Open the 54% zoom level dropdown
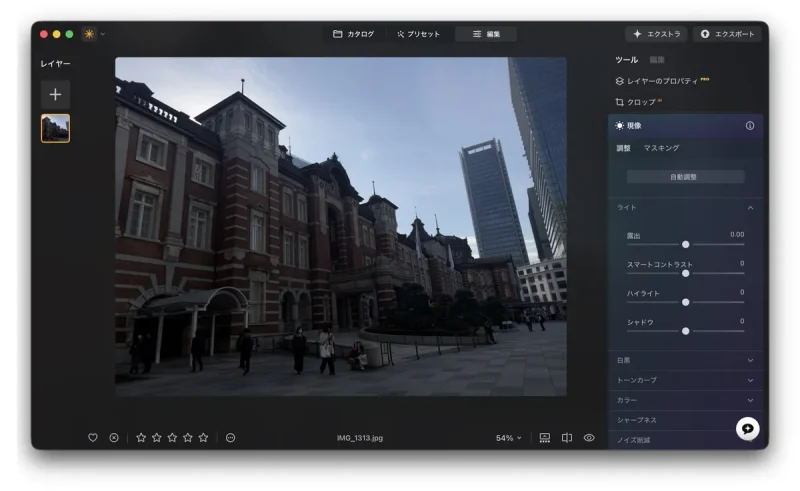 509,438
